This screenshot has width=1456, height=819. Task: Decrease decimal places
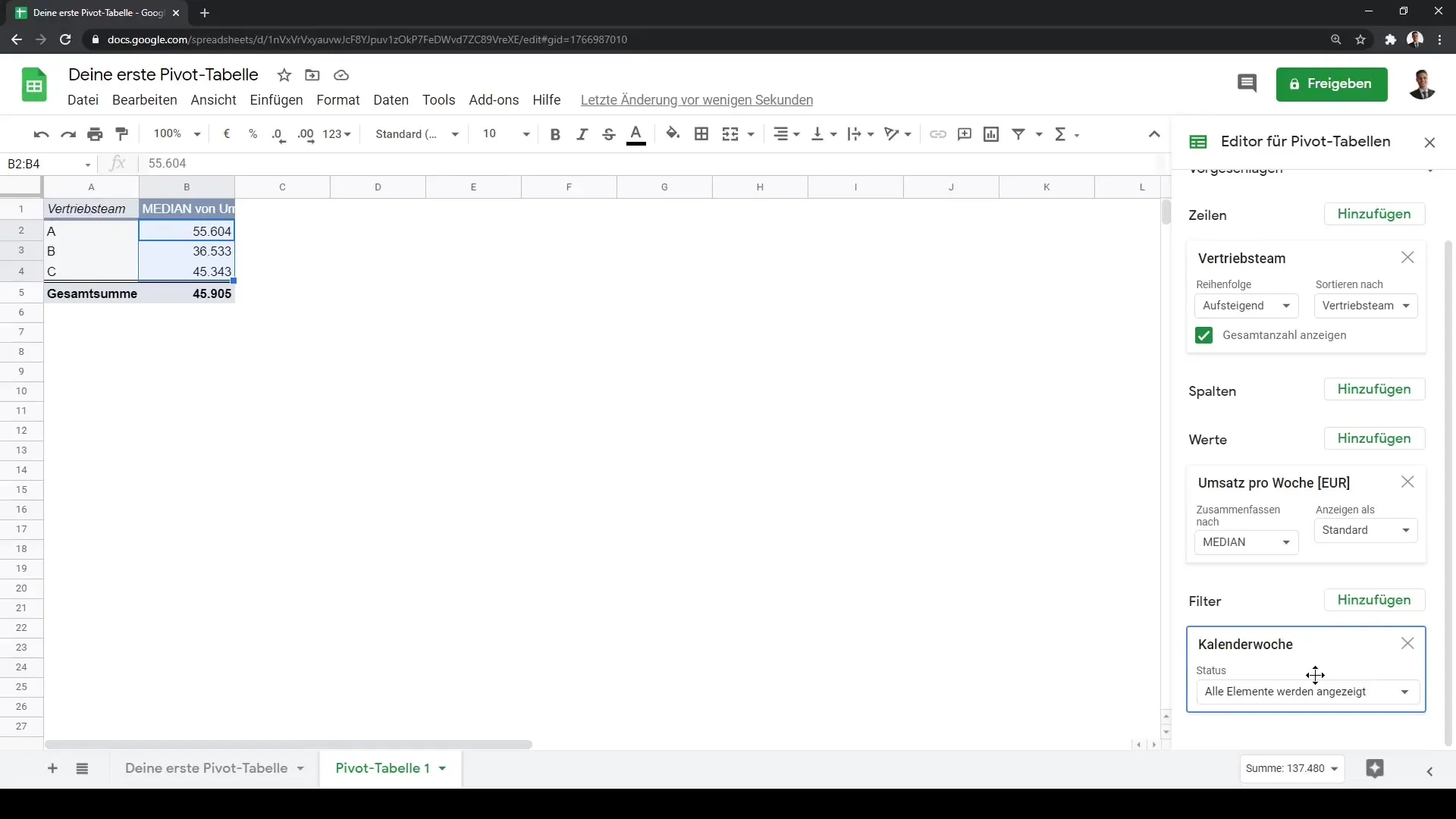click(278, 134)
